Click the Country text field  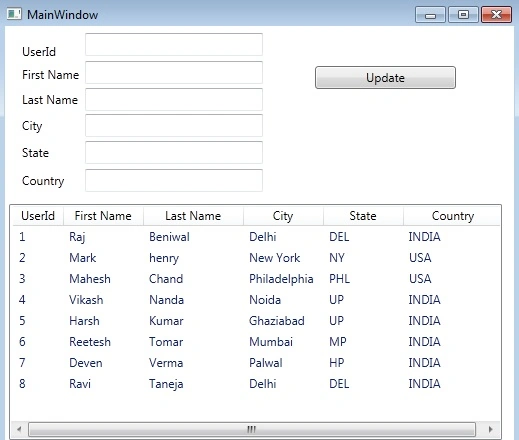pyautogui.click(x=174, y=180)
